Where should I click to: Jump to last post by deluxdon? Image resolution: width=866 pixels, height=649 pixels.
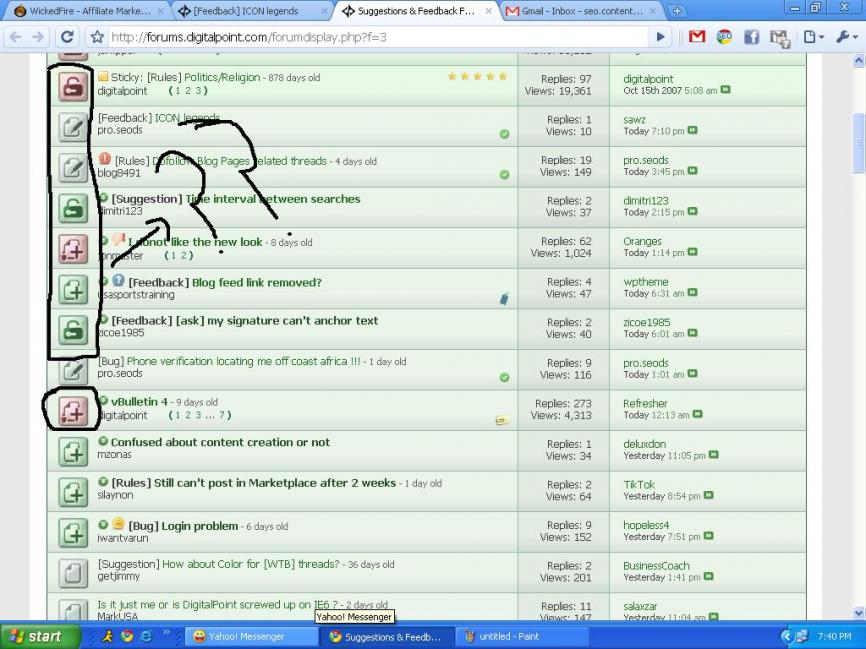tap(714, 455)
